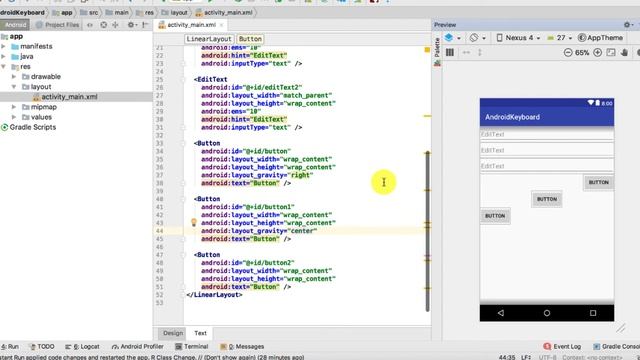Open the API 27 version dropdown

[x=560, y=38]
